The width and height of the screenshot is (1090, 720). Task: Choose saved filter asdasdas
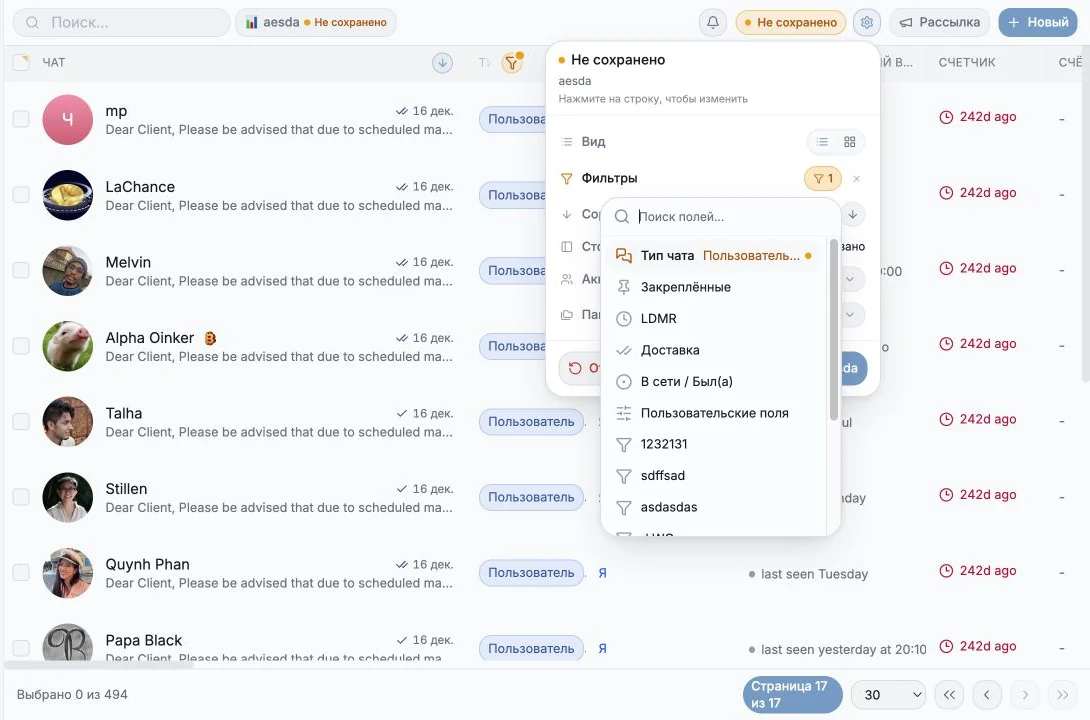tap(714, 507)
